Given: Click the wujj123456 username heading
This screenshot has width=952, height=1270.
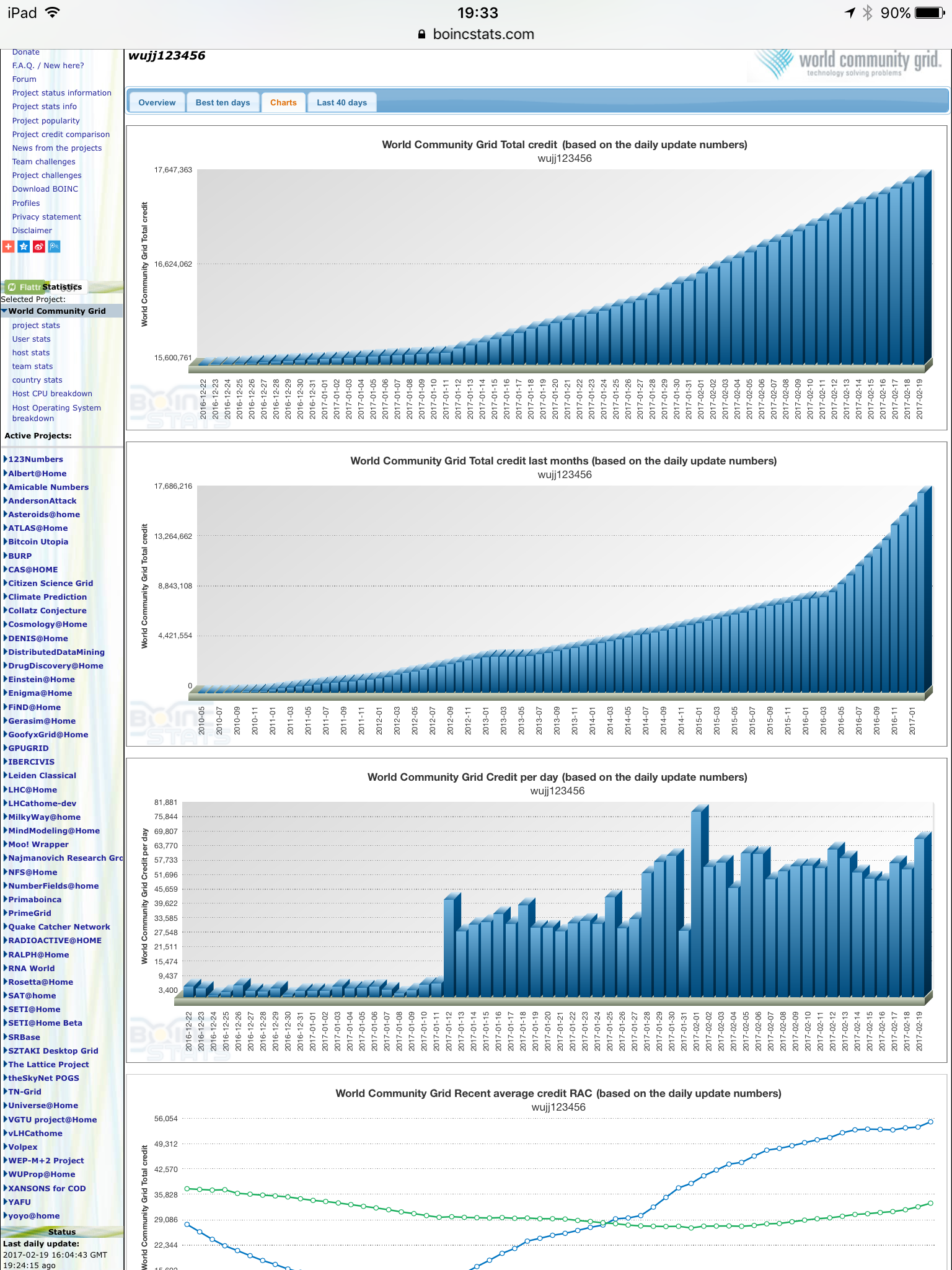Looking at the screenshot, I should click(x=167, y=56).
